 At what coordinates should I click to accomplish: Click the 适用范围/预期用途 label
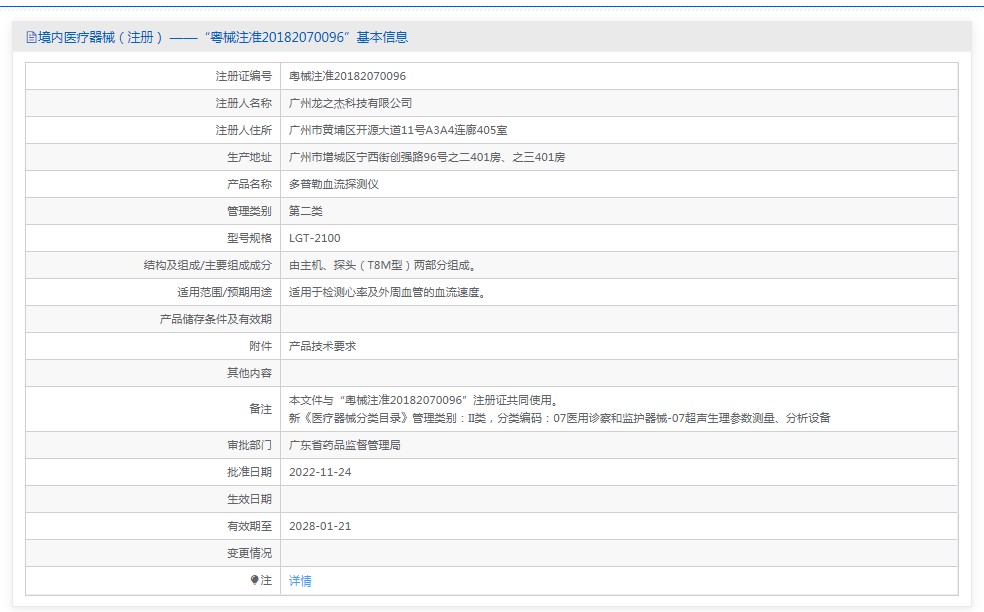pyautogui.click(x=225, y=292)
